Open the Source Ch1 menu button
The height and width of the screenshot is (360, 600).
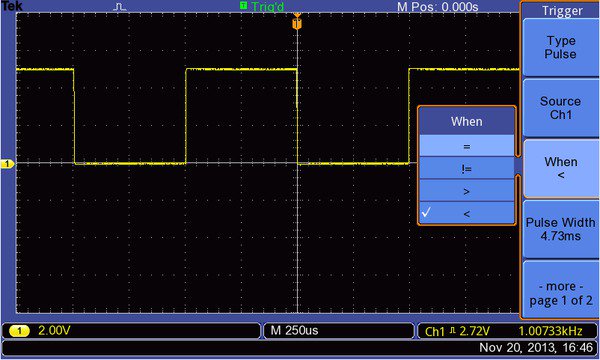click(x=560, y=108)
